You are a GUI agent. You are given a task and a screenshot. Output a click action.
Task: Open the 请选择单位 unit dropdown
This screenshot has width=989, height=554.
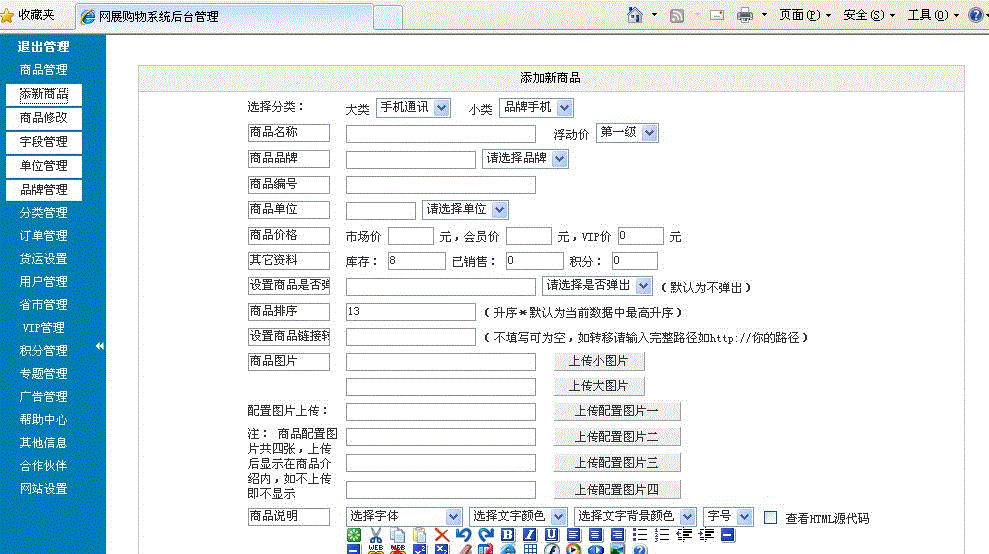click(465, 210)
